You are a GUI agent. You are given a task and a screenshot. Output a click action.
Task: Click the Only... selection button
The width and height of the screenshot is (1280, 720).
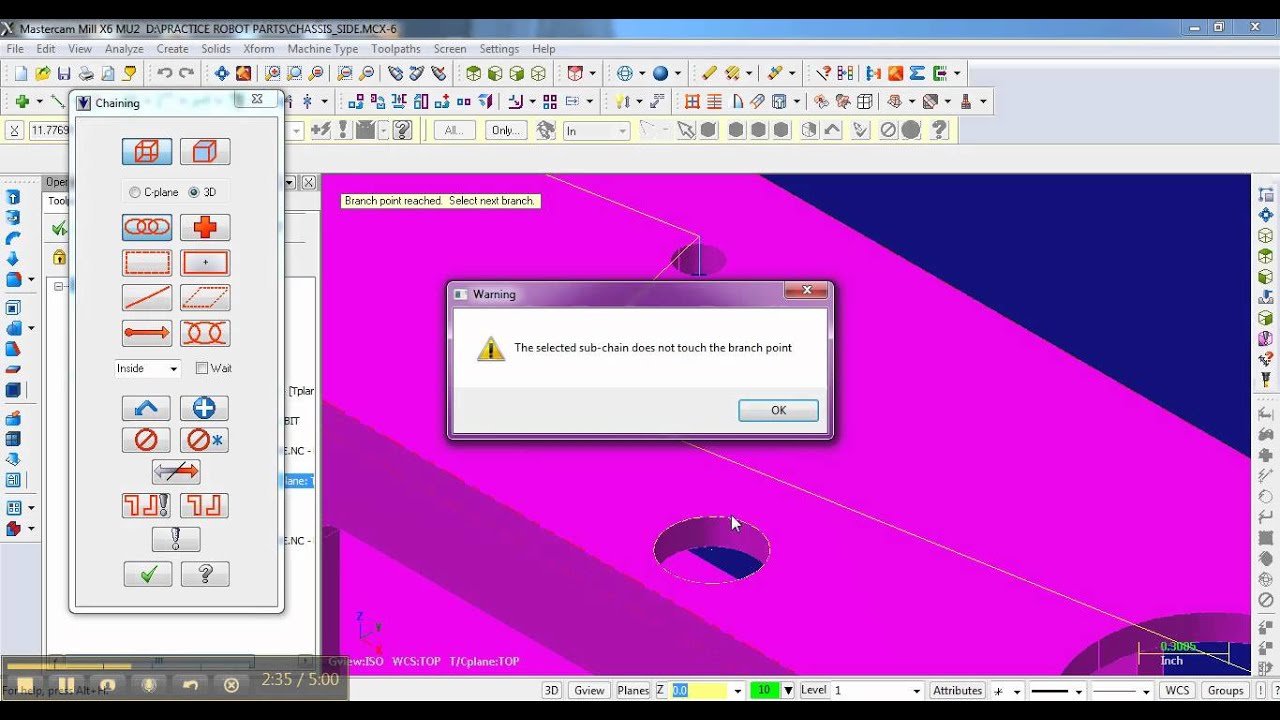[x=506, y=130]
